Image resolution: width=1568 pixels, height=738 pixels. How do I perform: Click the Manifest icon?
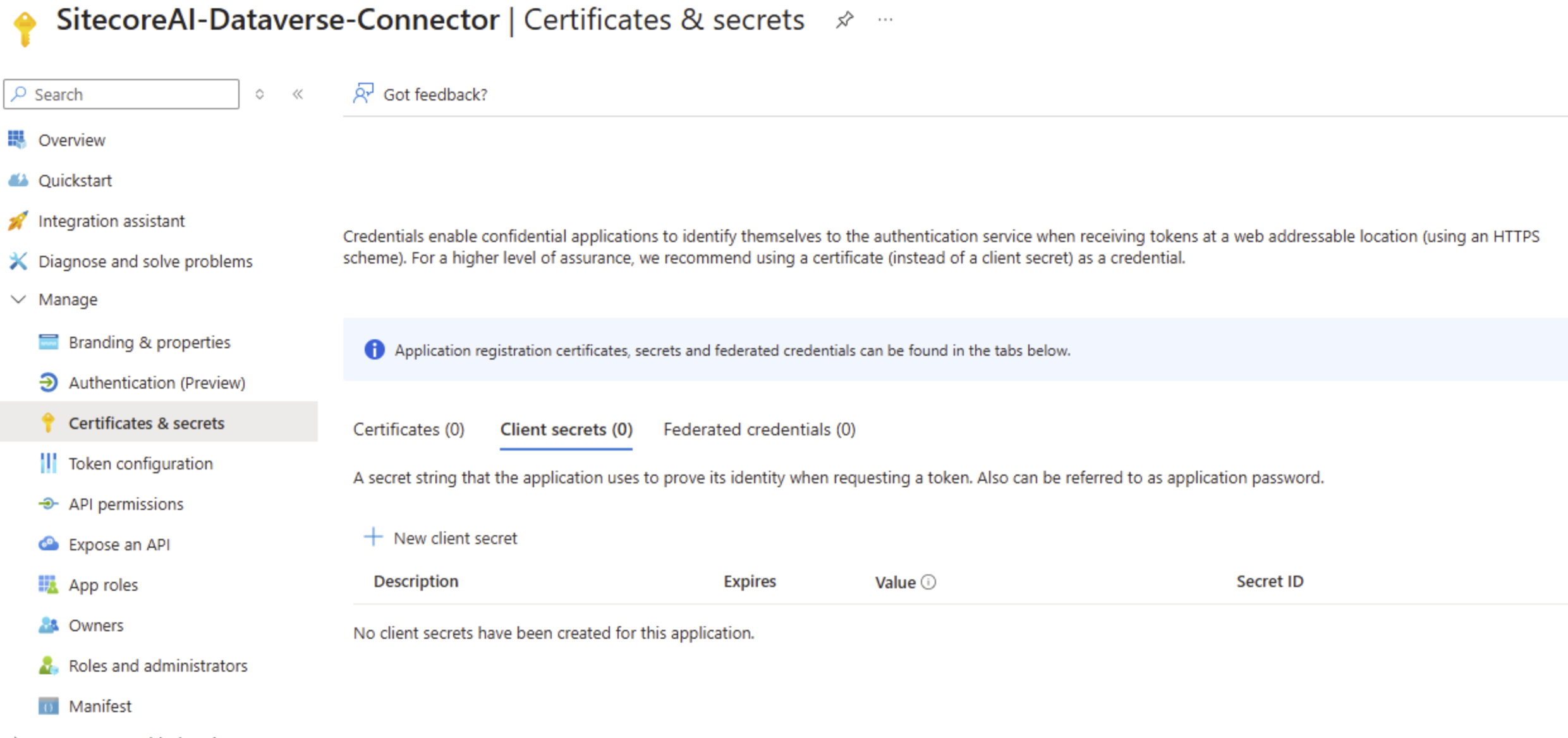point(48,706)
